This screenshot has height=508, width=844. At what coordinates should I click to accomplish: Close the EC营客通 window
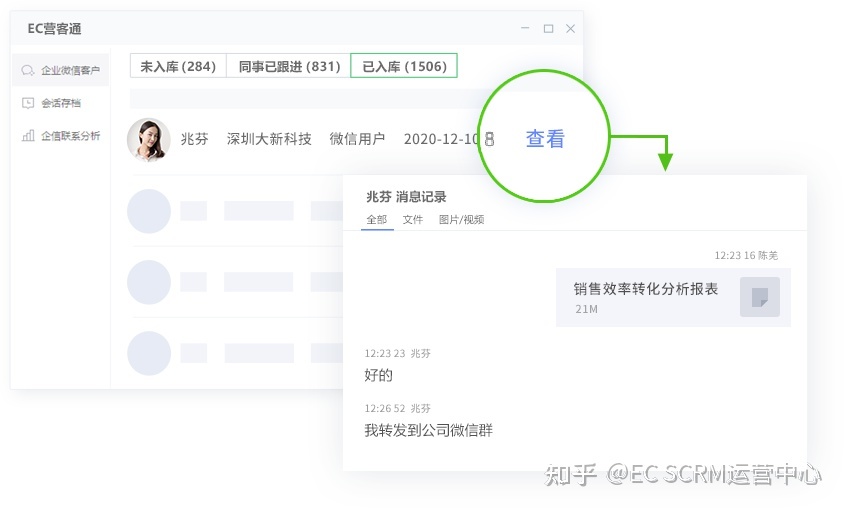coord(571,29)
